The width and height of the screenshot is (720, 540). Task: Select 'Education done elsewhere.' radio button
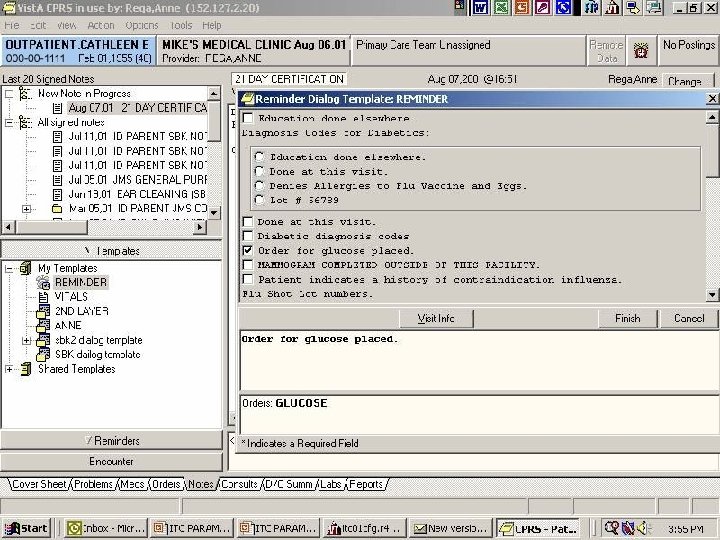pyautogui.click(x=259, y=157)
